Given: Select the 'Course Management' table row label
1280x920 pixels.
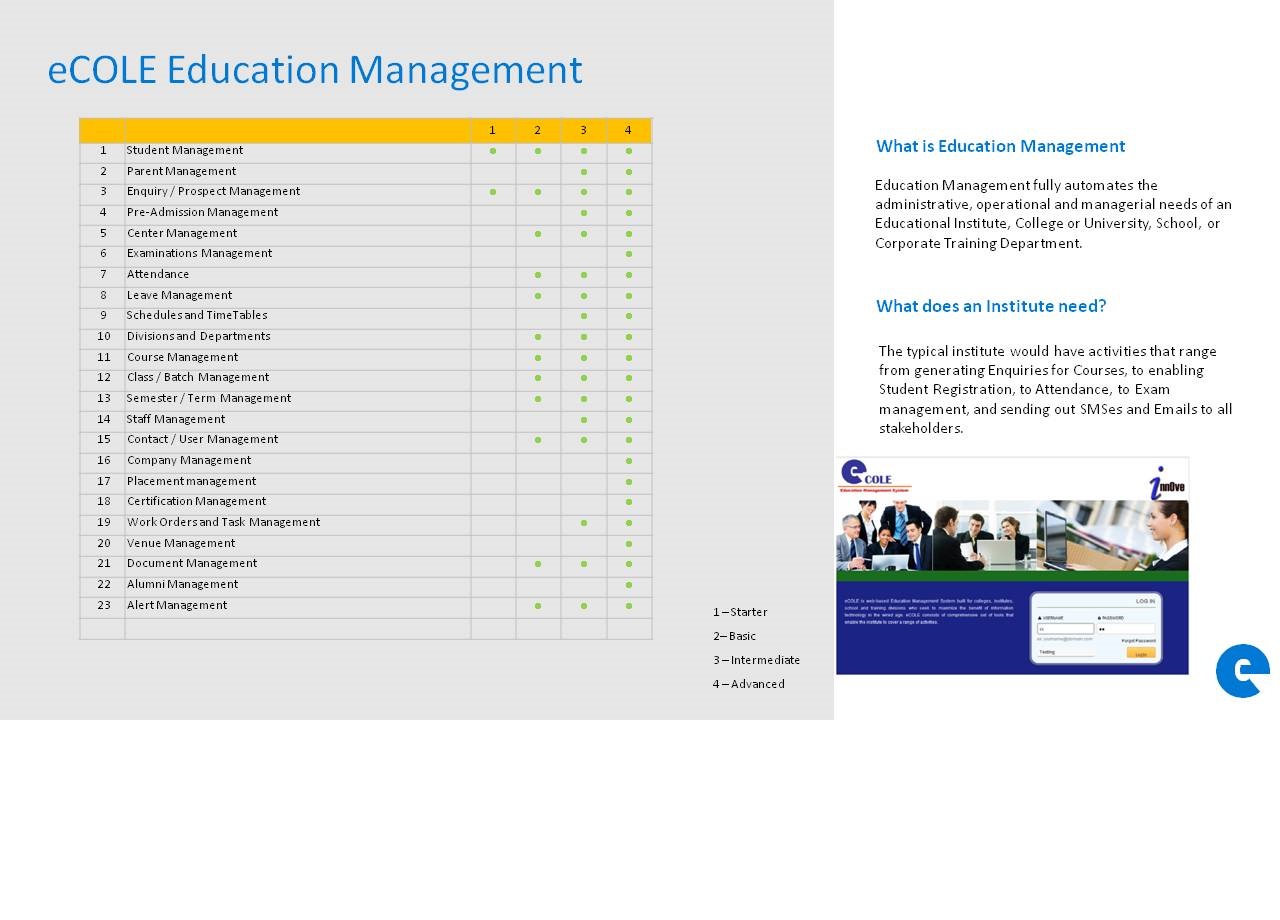Looking at the screenshot, I should [183, 357].
